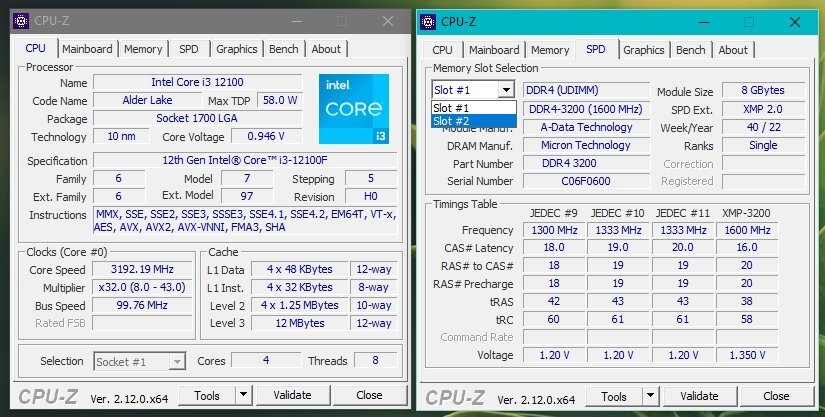This screenshot has width=825, height=417.
Task: Click the Multiplier value x32.0 (8.0 - 43.0)
Action: click(142, 287)
